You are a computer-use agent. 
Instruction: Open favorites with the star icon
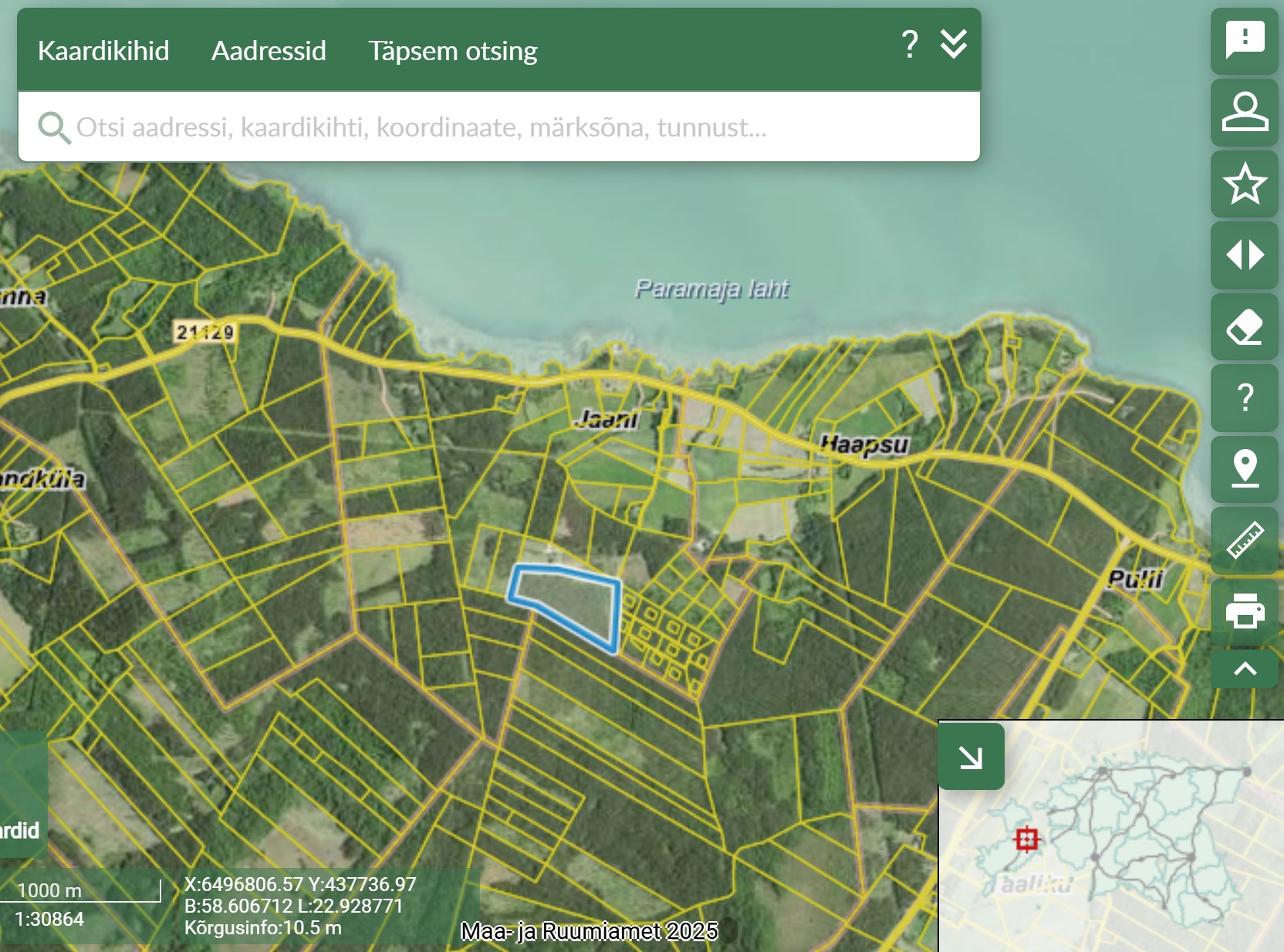(1244, 184)
